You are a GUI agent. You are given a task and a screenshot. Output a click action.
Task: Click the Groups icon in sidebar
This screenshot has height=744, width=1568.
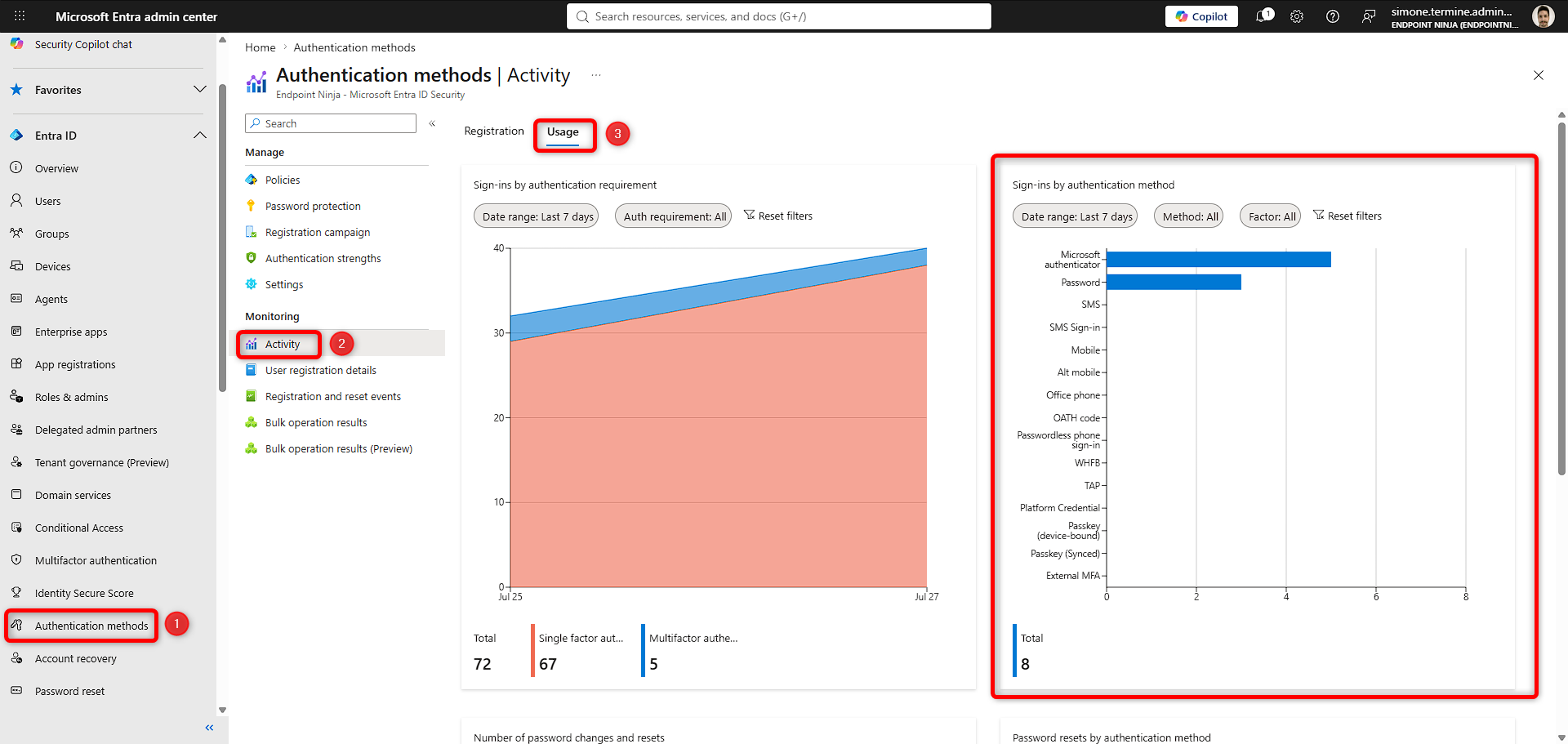16,233
